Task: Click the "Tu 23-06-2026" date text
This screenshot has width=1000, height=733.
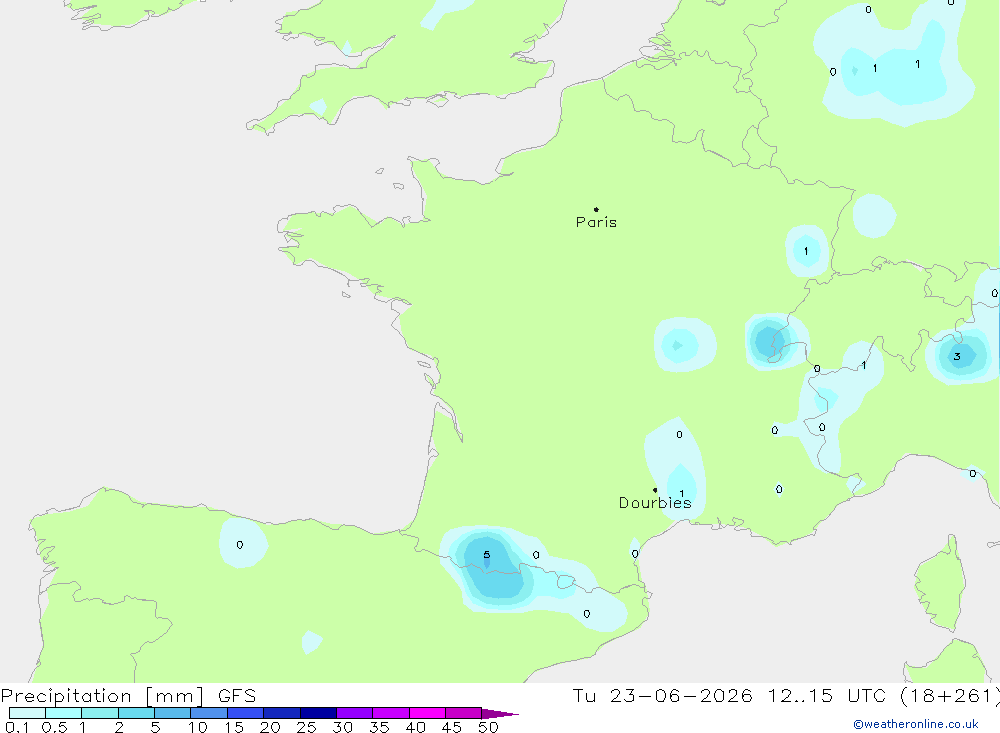Action: point(662,696)
